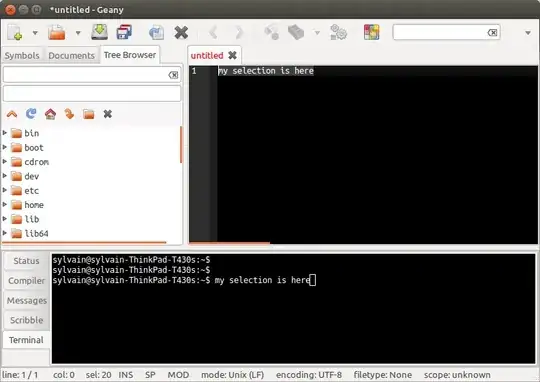Compile the current file
Screen dimensions: 540x382
tap(271, 32)
